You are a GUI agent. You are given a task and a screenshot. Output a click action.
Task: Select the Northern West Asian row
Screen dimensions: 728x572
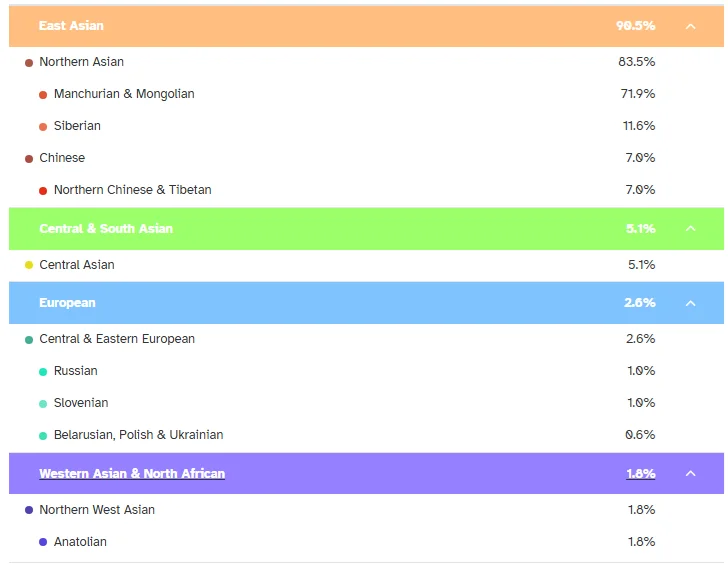coord(366,510)
